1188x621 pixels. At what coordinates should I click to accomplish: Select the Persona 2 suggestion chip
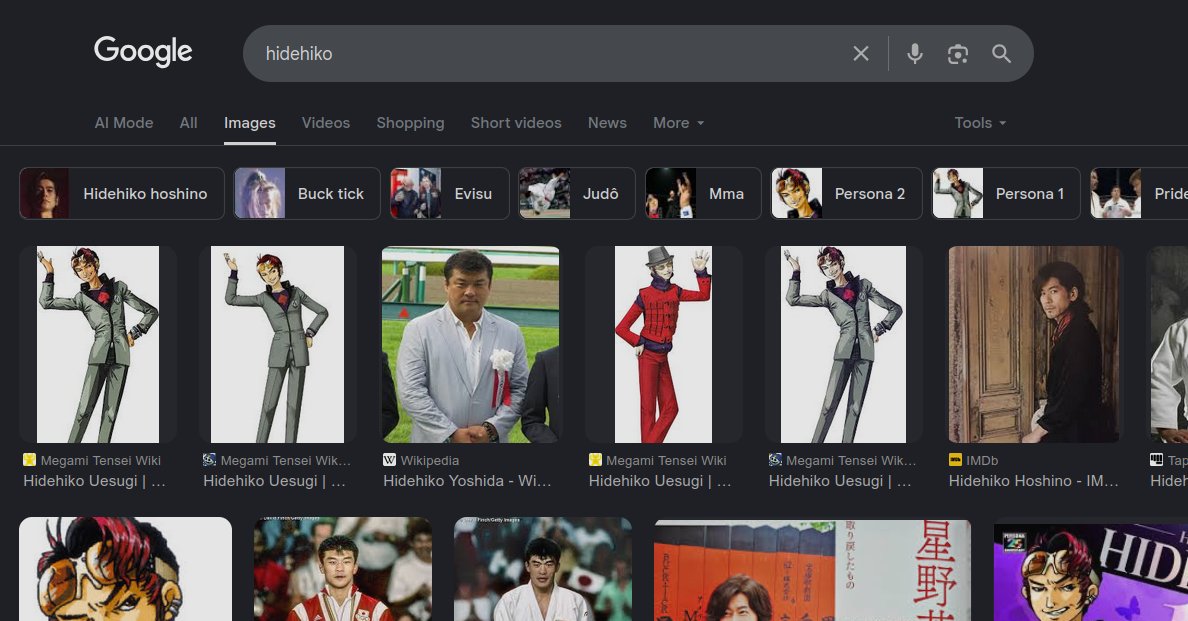[x=846, y=193]
